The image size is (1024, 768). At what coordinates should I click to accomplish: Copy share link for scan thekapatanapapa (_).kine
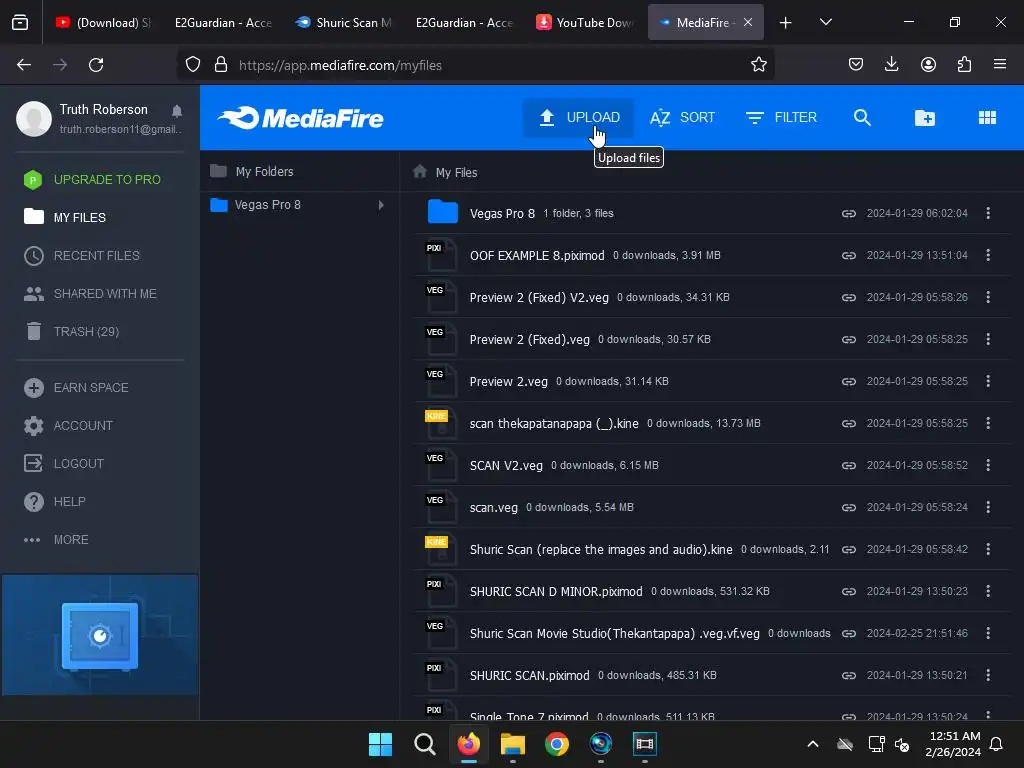pos(848,423)
